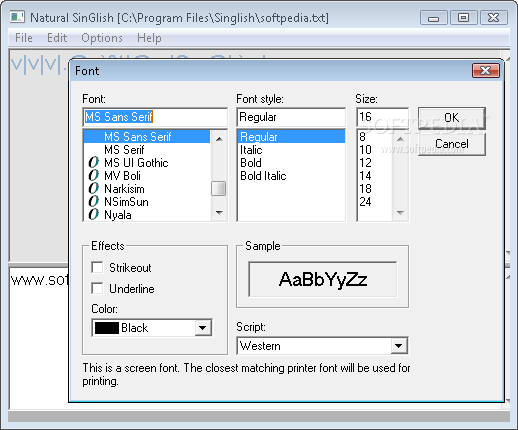518x430 pixels.
Task: Enable the Strikeout effect checkbox
Action: tap(97, 267)
